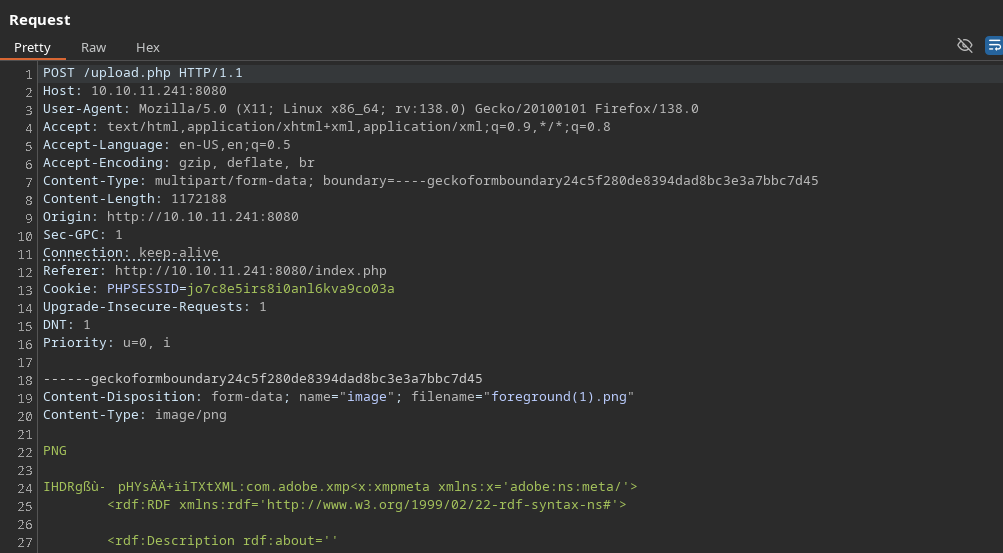The height and width of the screenshot is (553, 1003).
Task: Select the Pretty tab
Action: (32, 47)
